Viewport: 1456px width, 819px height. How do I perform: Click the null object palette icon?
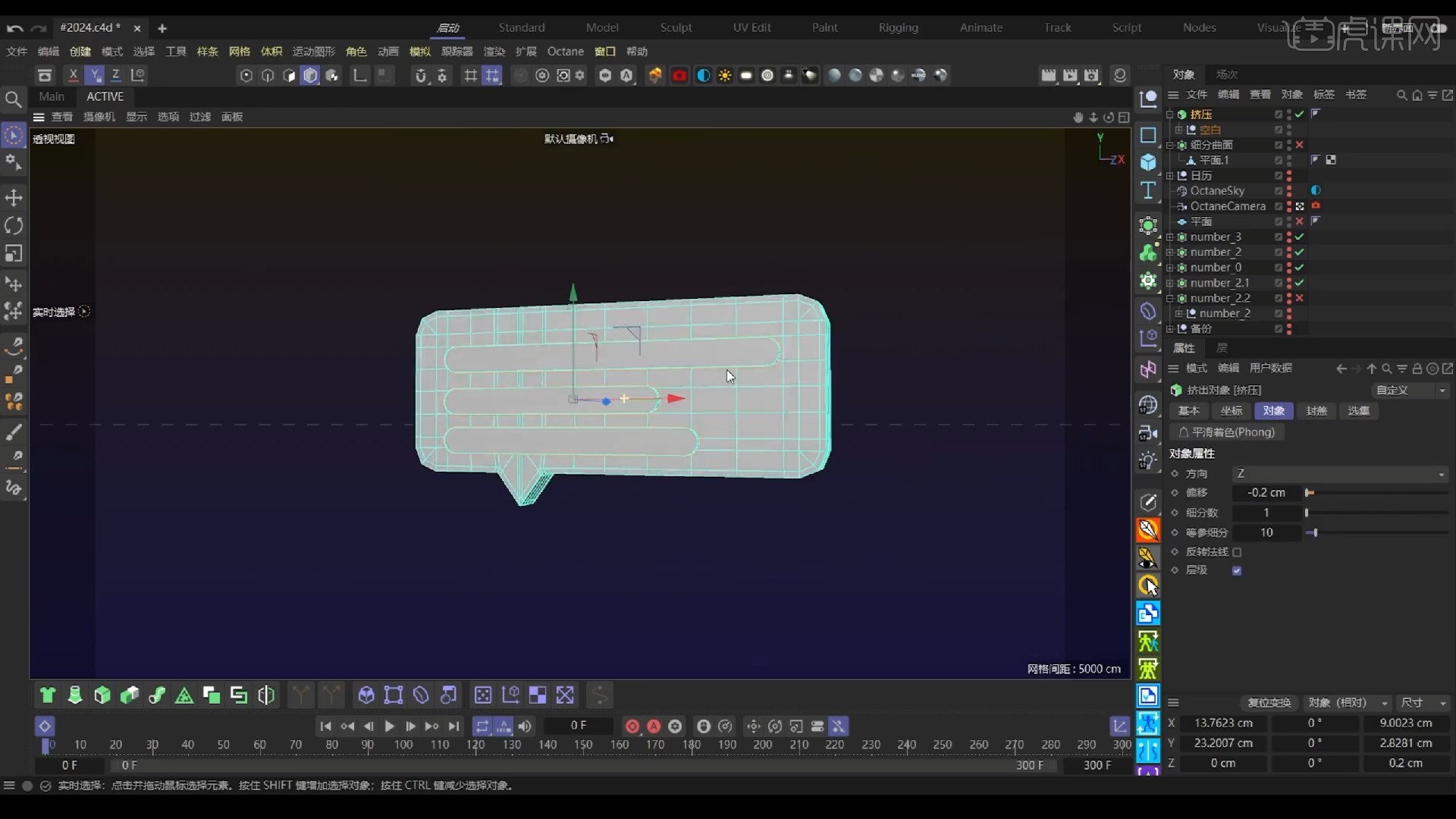coord(1148,99)
